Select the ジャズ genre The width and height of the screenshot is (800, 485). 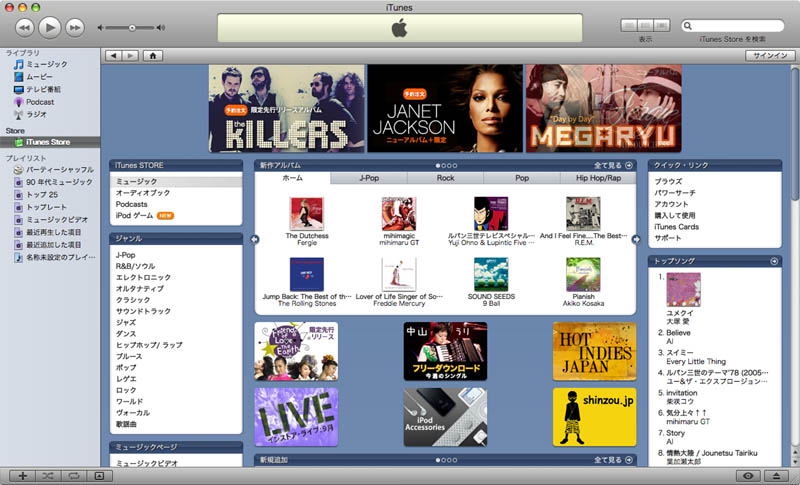pyautogui.click(x=126, y=322)
